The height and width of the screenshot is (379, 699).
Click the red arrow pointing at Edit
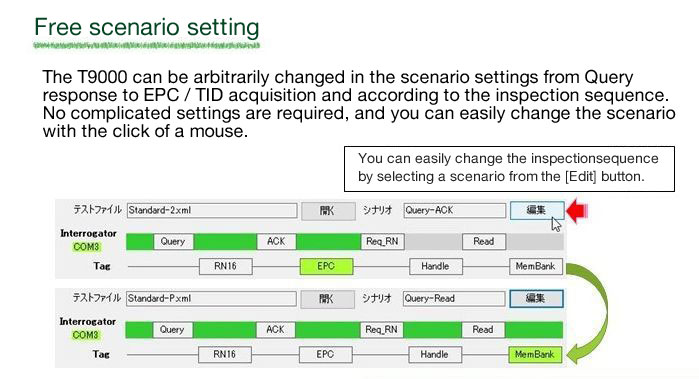[x=578, y=210]
